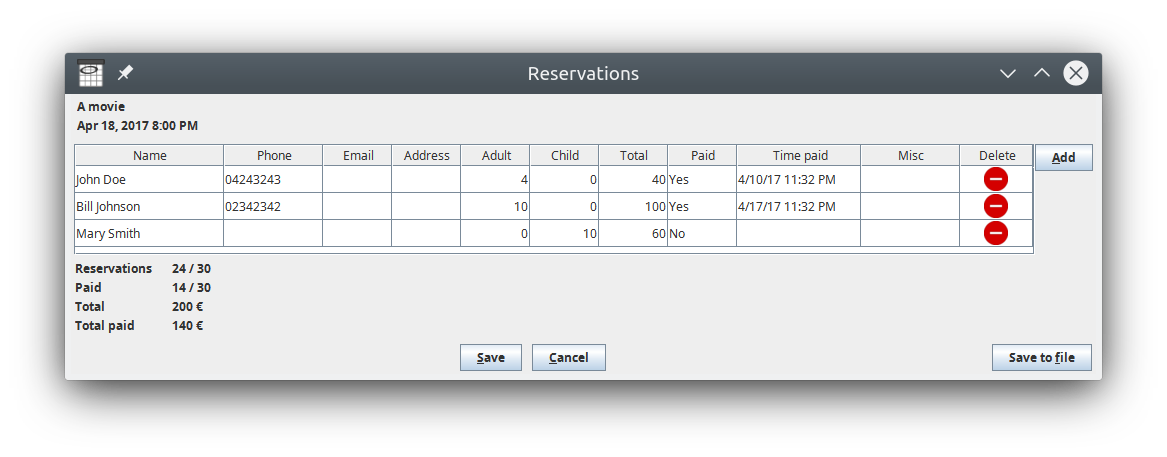Select the Paid cell for John Doe
Viewport: 1167px width, 457px height.
[702, 179]
